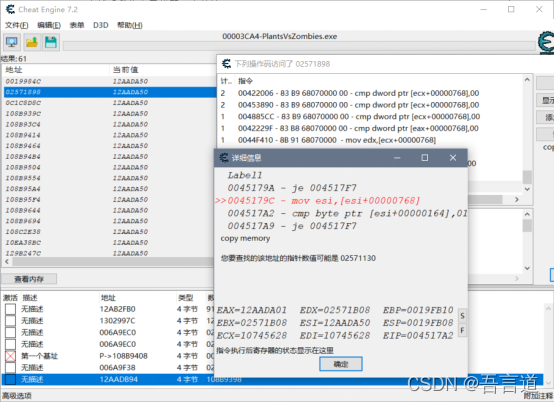Click register value EIP=004517A2
This screenshot has height=403, width=554.
[418, 336]
